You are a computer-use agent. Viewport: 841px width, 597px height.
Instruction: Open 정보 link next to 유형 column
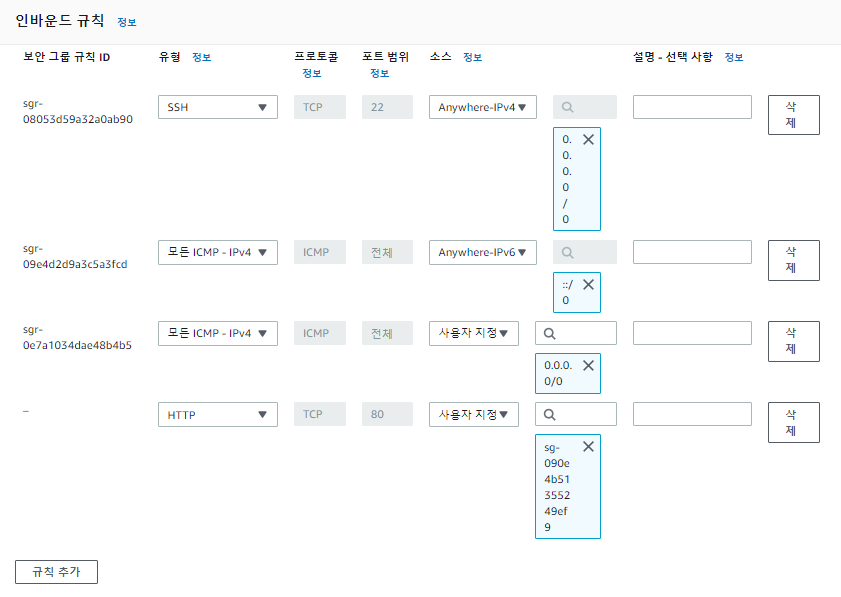click(202, 57)
